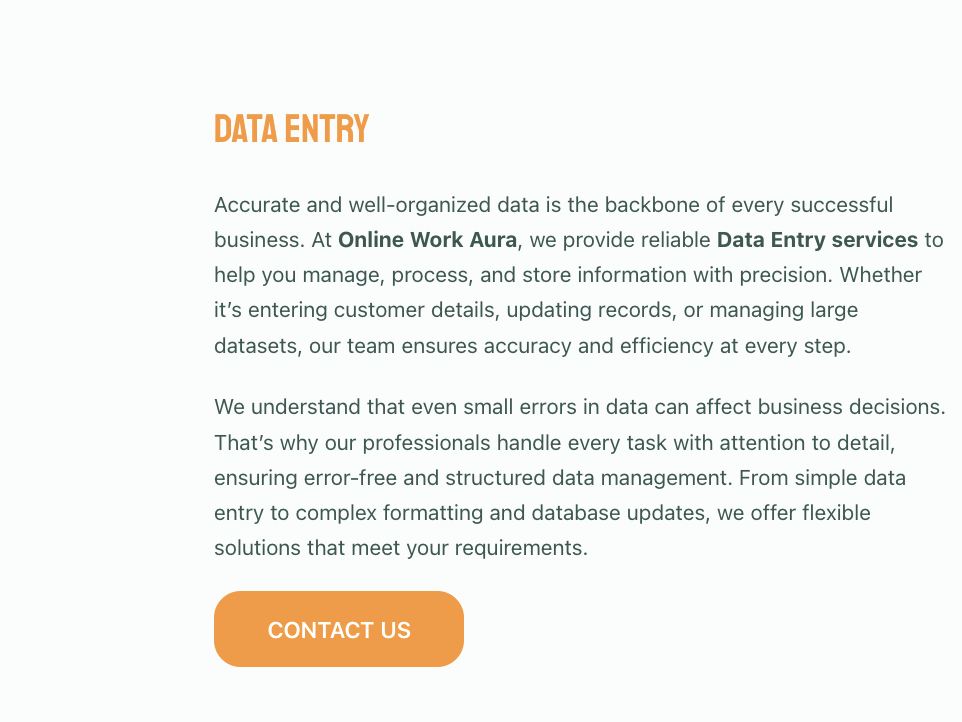Viewport: 962px width, 722px height.
Task: Click the bold Data Entry services text
Action: pyautogui.click(x=817, y=240)
